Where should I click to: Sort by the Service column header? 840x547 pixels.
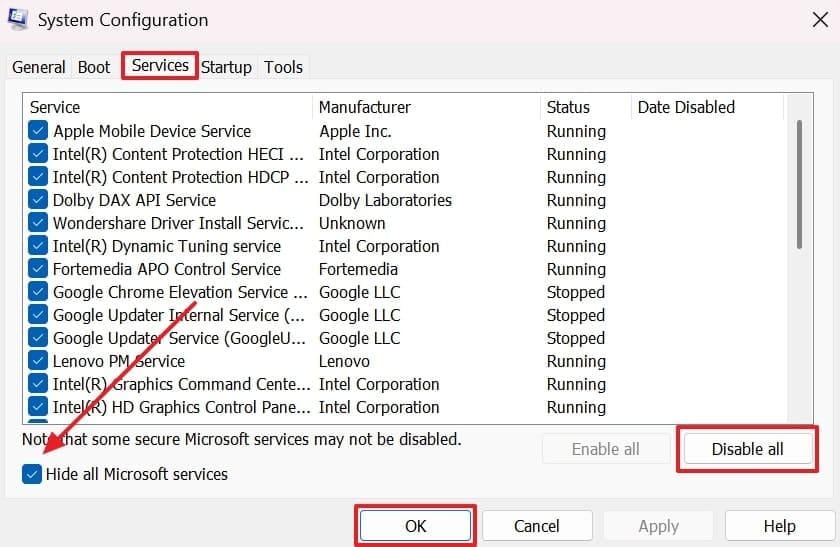tap(168, 107)
